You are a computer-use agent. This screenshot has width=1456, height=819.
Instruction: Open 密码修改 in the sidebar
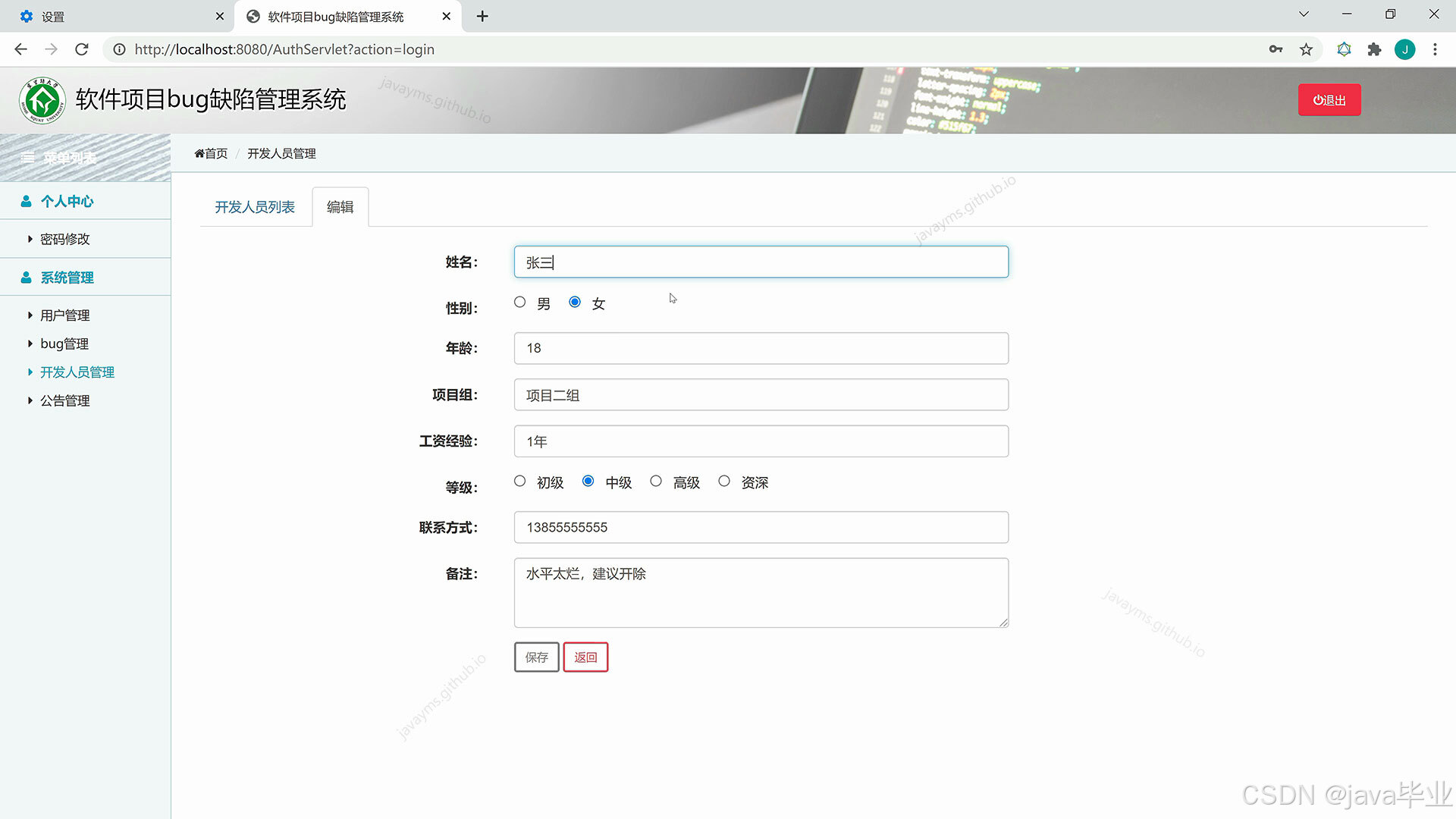click(64, 239)
